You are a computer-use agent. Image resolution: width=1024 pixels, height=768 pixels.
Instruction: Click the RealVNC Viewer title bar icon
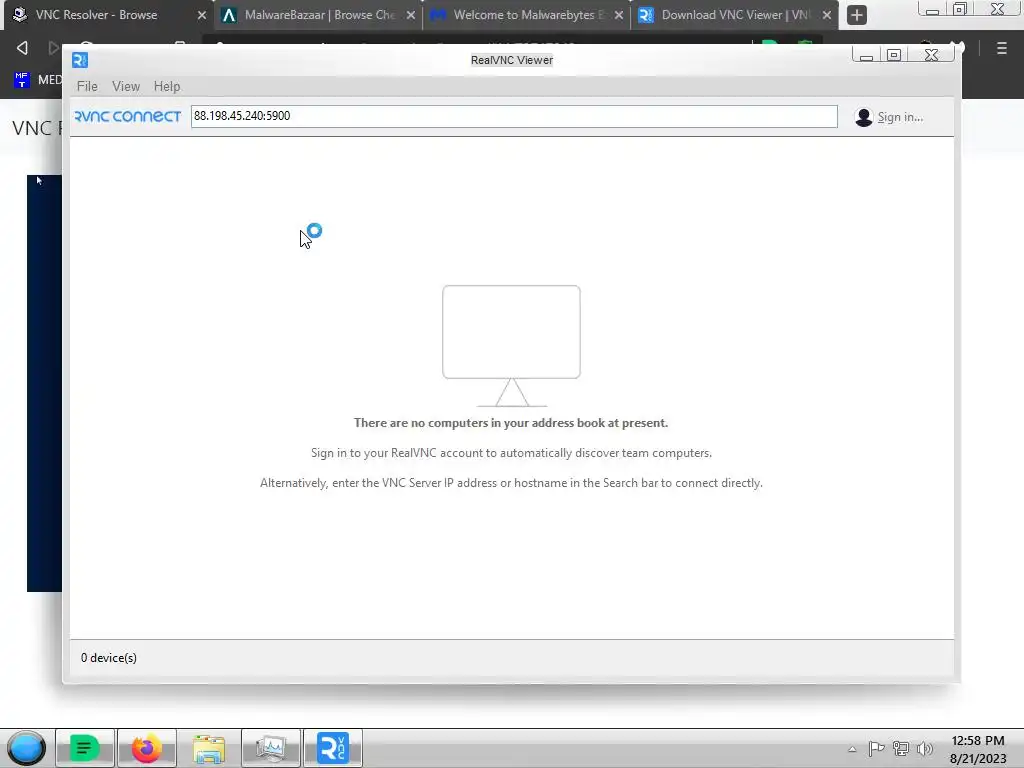coord(80,60)
